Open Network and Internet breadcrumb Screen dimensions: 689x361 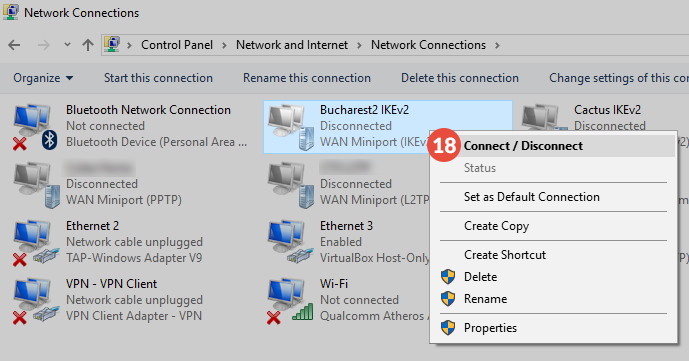tap(292, 45)
